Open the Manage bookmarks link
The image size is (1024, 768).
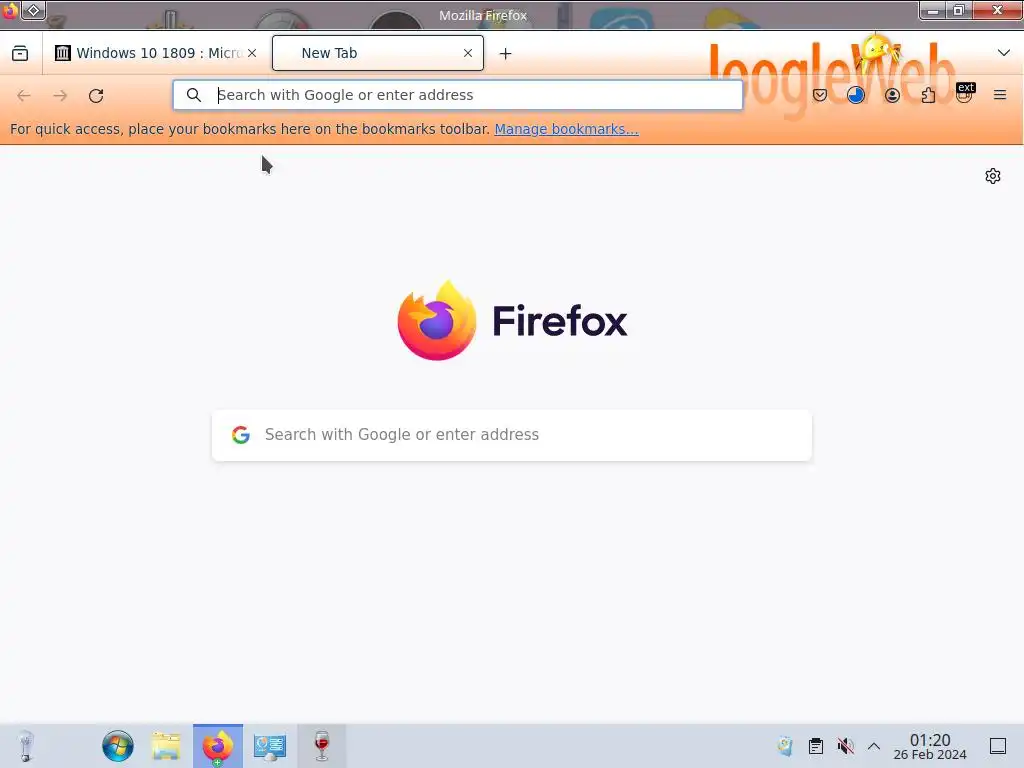[x=566, y=129]
